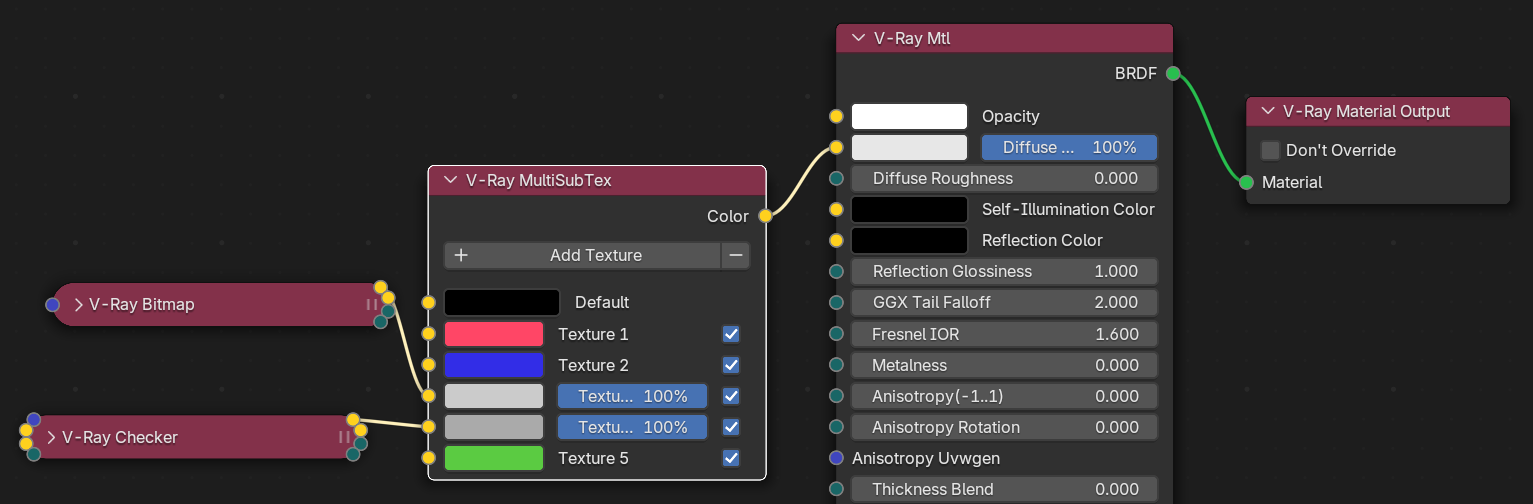Click the Anisotropy(-1..1) value field
Viewport: 1533px width, 504px height.
[1004, 396]
